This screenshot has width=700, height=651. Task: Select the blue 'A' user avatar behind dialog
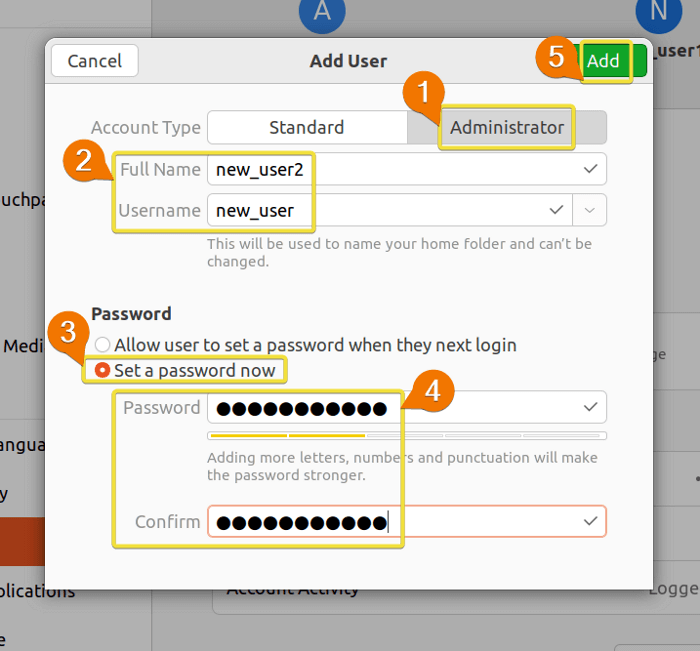pos(322,13)
